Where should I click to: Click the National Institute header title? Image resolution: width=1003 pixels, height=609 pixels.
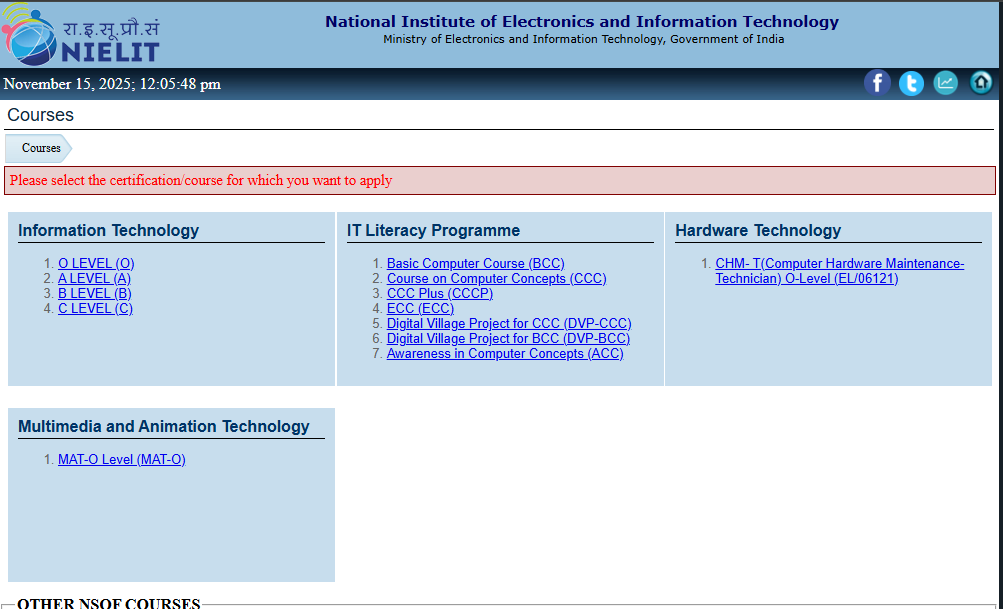pyautogui.click(x=582, y=22)
